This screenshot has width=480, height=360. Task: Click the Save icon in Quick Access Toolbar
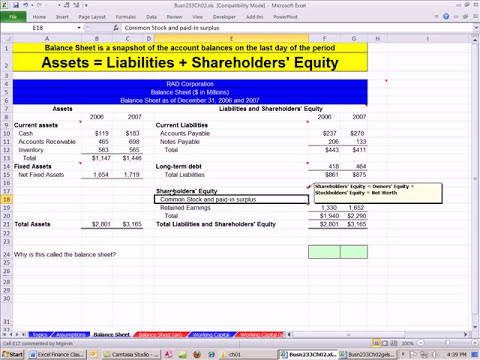(x=16, y=5)
